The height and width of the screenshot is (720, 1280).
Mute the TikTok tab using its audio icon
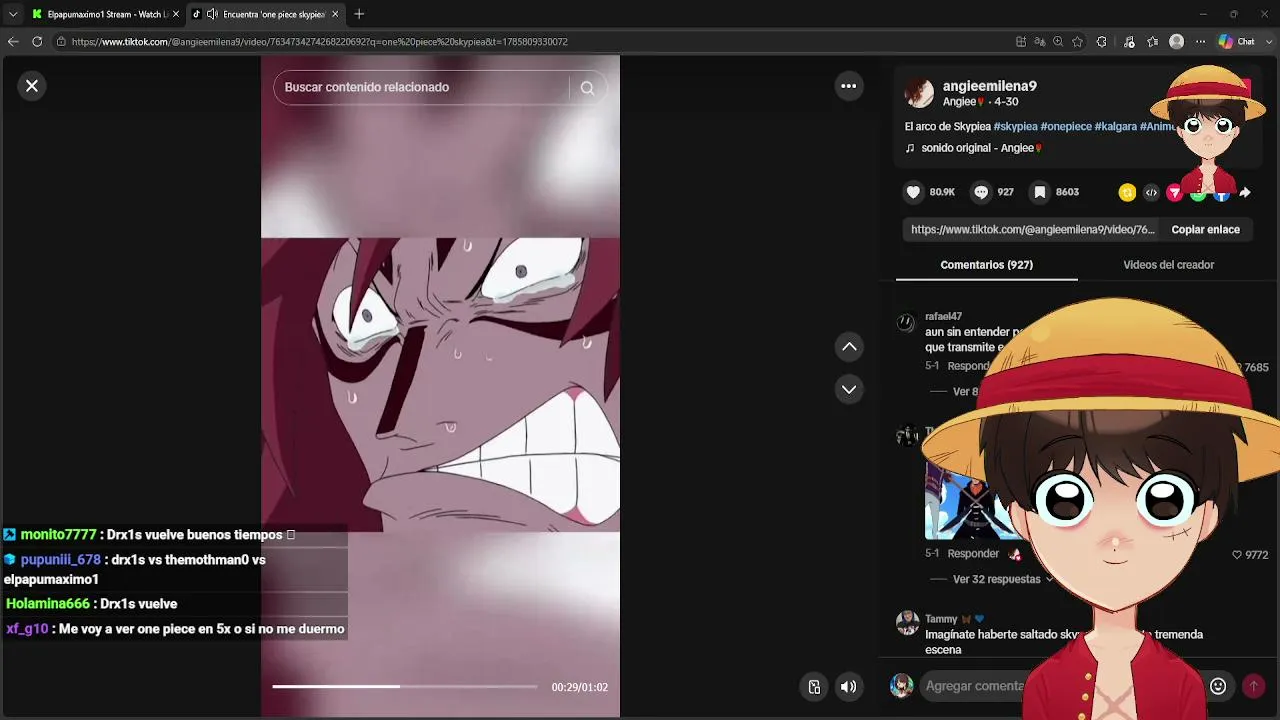point(212,14)
